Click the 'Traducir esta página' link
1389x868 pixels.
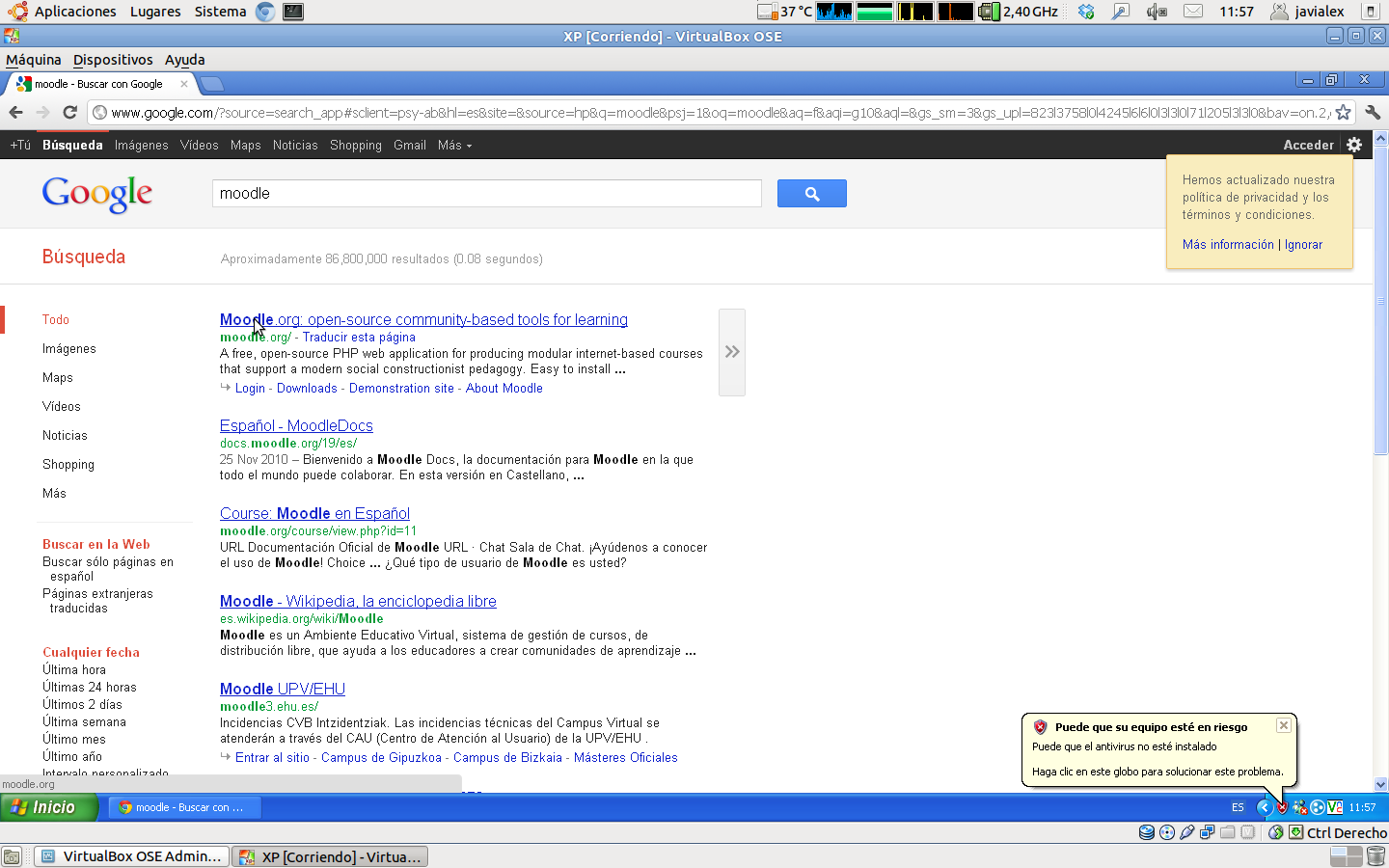(x=359, y=338)
